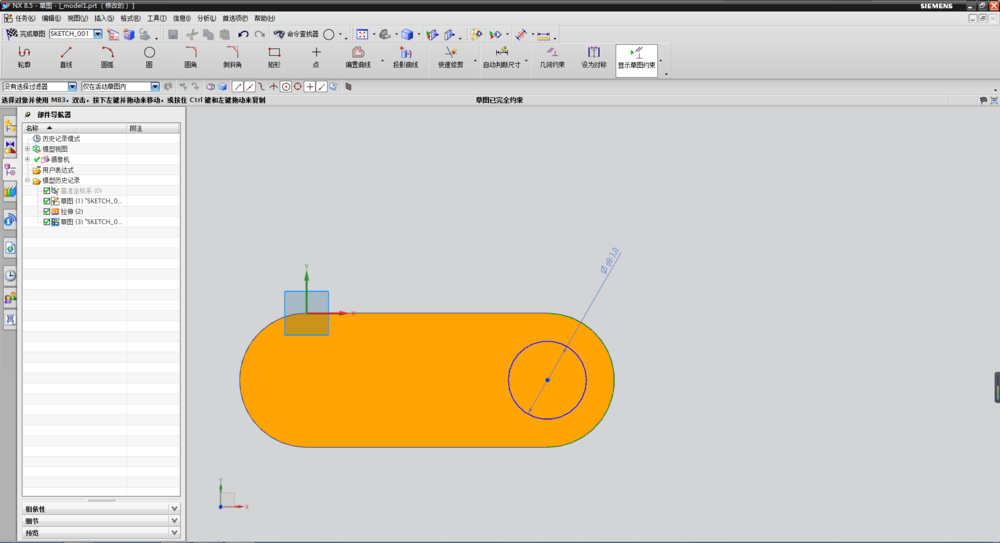Viewport: 1000px width, 543px height.
Task: Click the undo arrow in toolbar
Action: (x=243, y=34)
